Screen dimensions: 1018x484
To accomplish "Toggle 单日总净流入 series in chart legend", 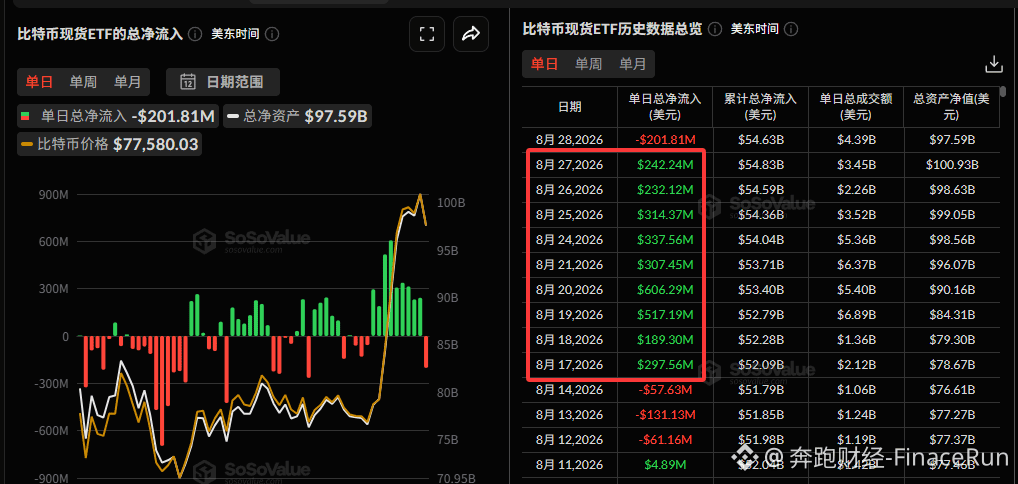I will 118,117.
